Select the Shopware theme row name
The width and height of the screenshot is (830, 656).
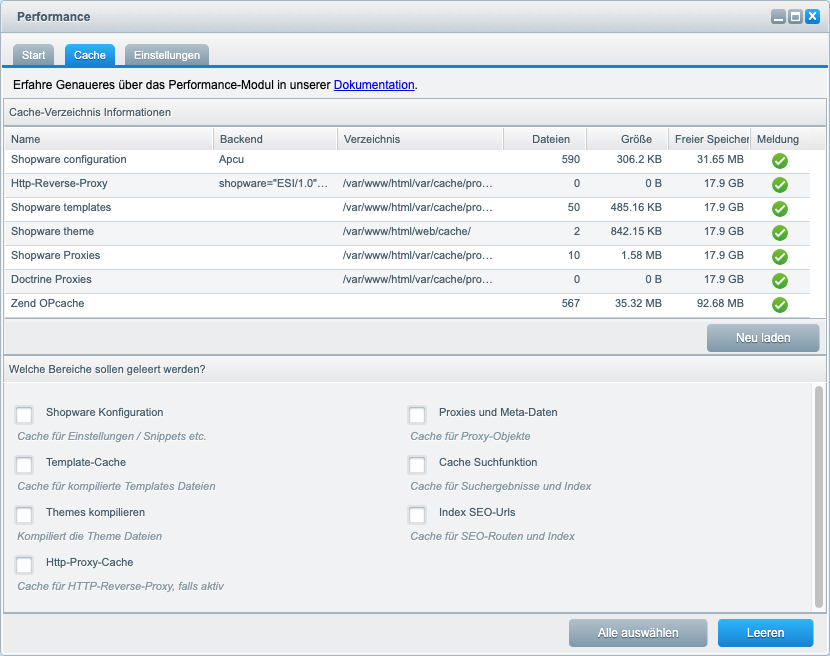coord(52,231)
